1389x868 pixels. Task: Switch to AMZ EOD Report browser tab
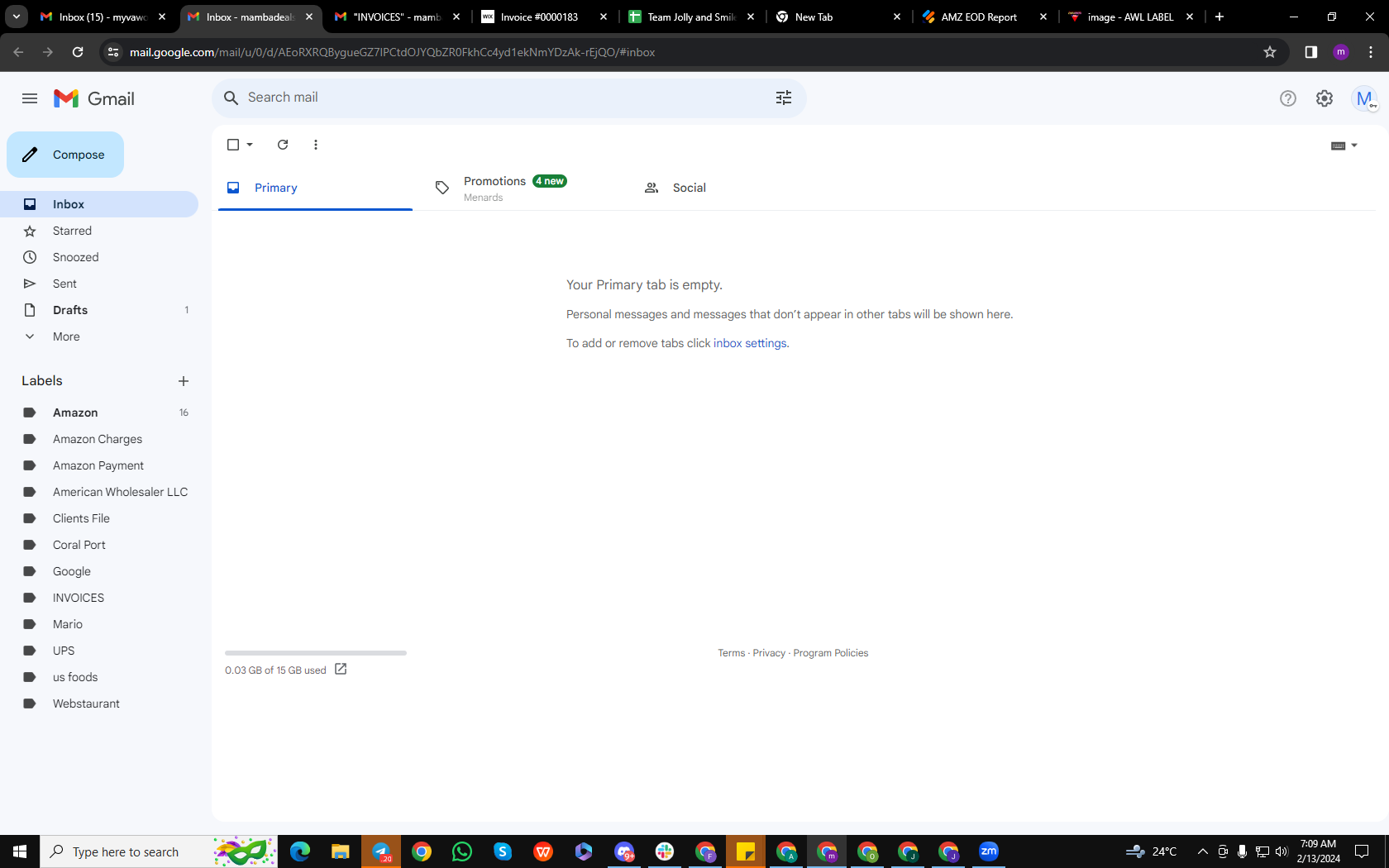(x=984, y=17)
